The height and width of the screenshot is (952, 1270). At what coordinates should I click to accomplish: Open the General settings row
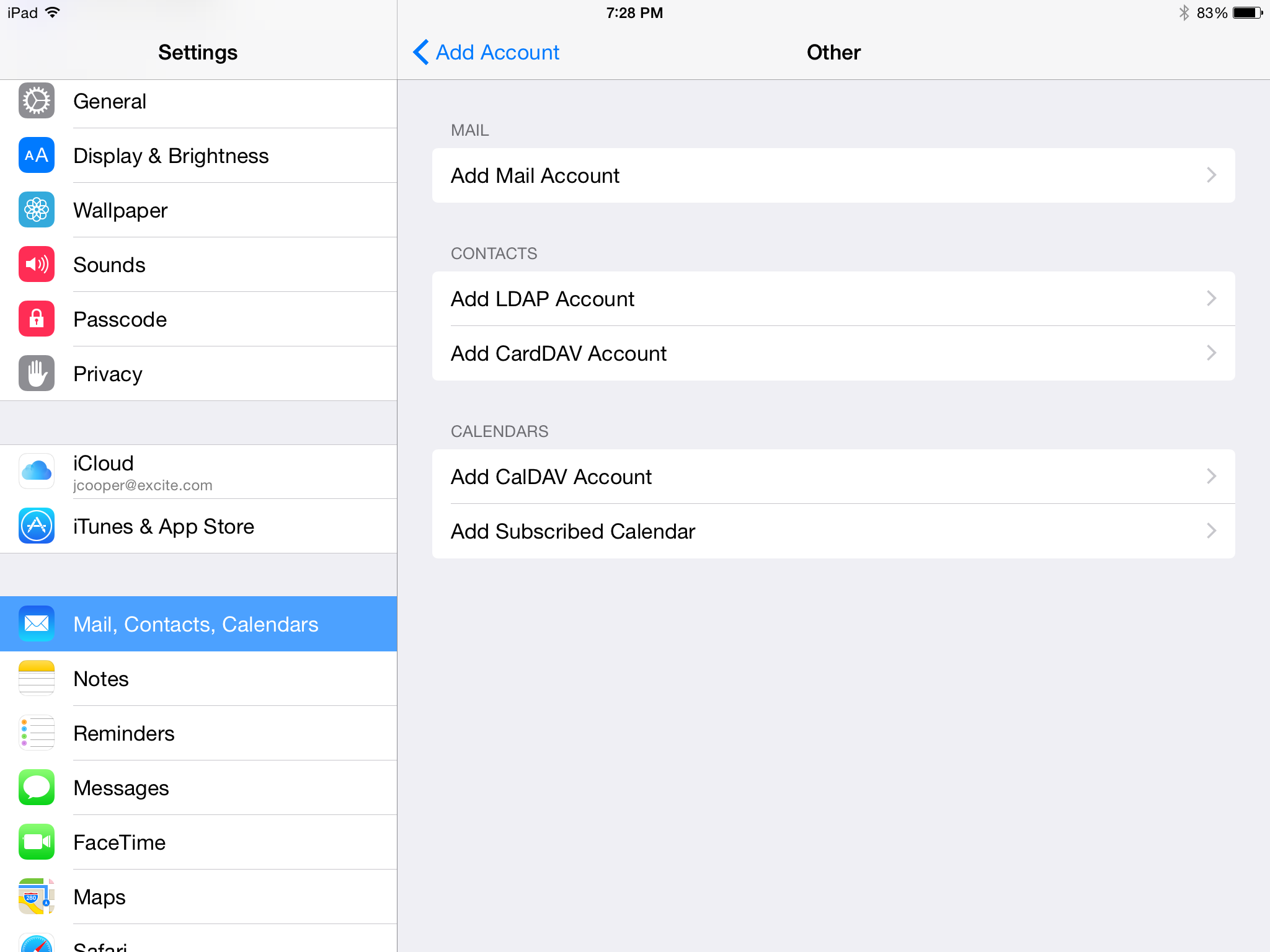(x=198, y=101)
